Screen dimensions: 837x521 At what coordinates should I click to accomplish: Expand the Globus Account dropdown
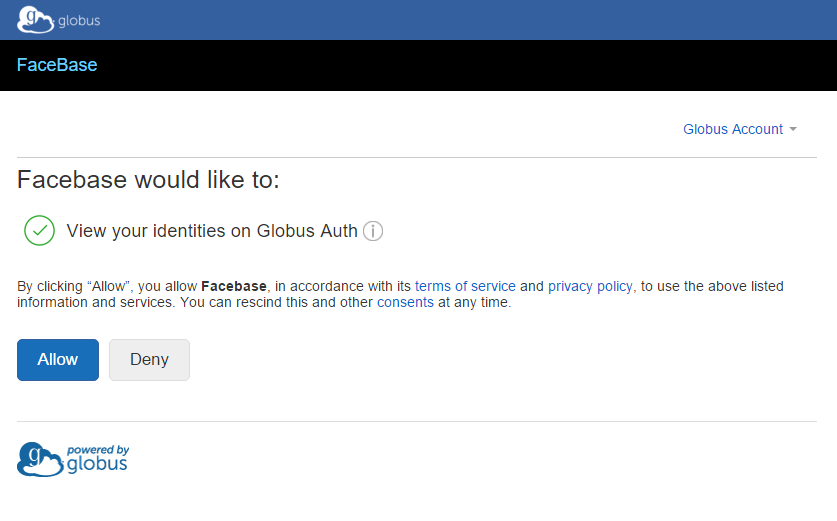point(740,129)
